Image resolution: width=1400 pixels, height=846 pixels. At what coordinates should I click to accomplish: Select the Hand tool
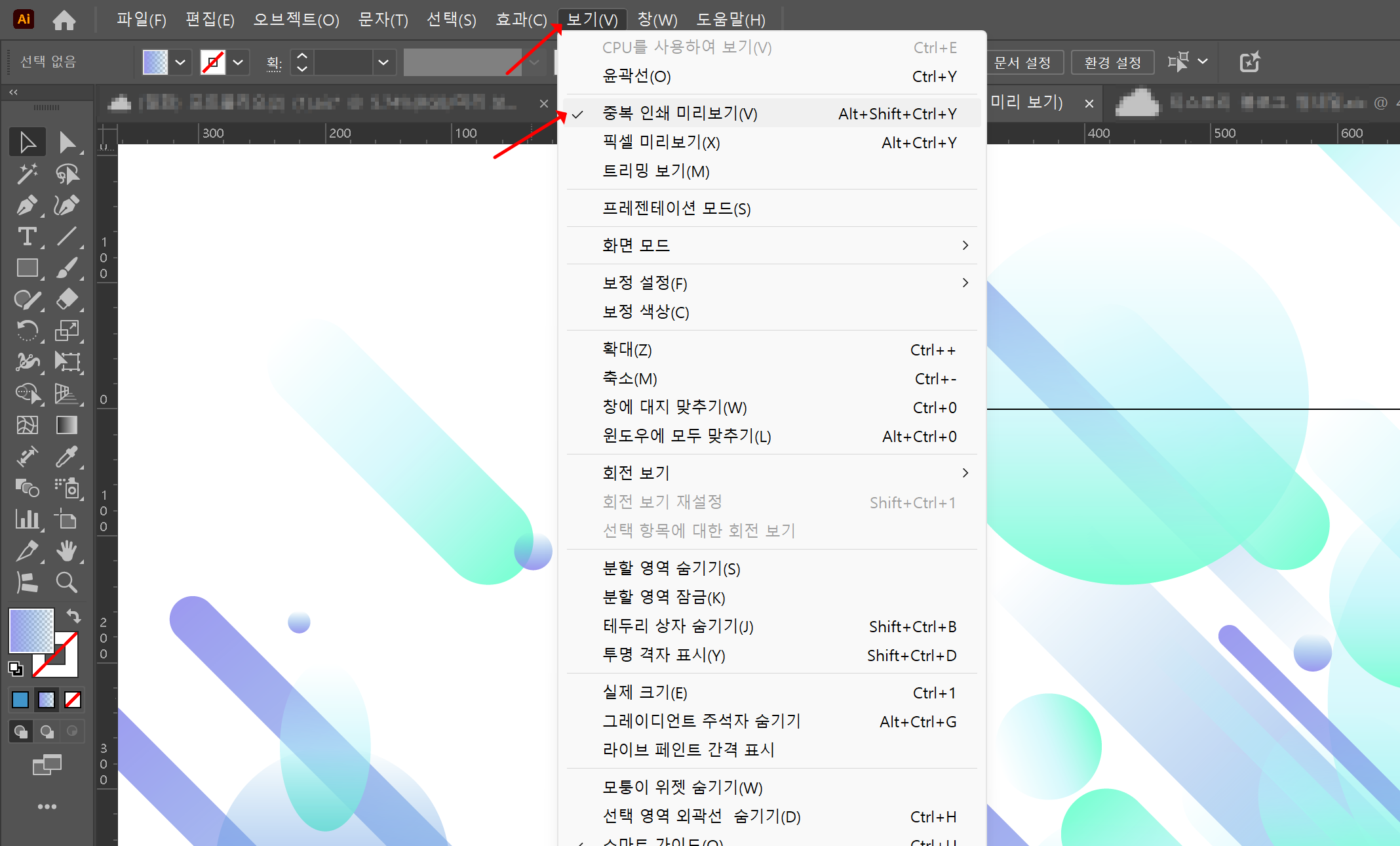tap(68, 551)
